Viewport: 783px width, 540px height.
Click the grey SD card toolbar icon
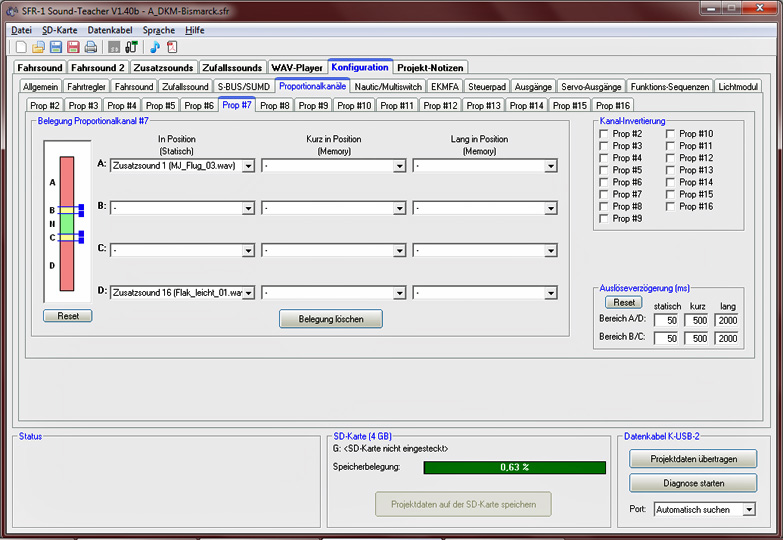(x=114, y=47)
